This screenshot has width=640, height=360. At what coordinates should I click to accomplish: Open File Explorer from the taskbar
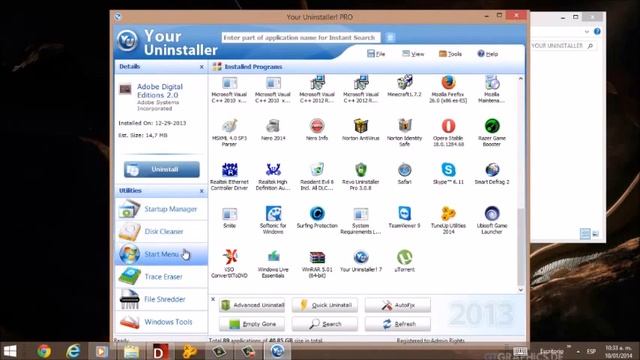coord(132,351)
